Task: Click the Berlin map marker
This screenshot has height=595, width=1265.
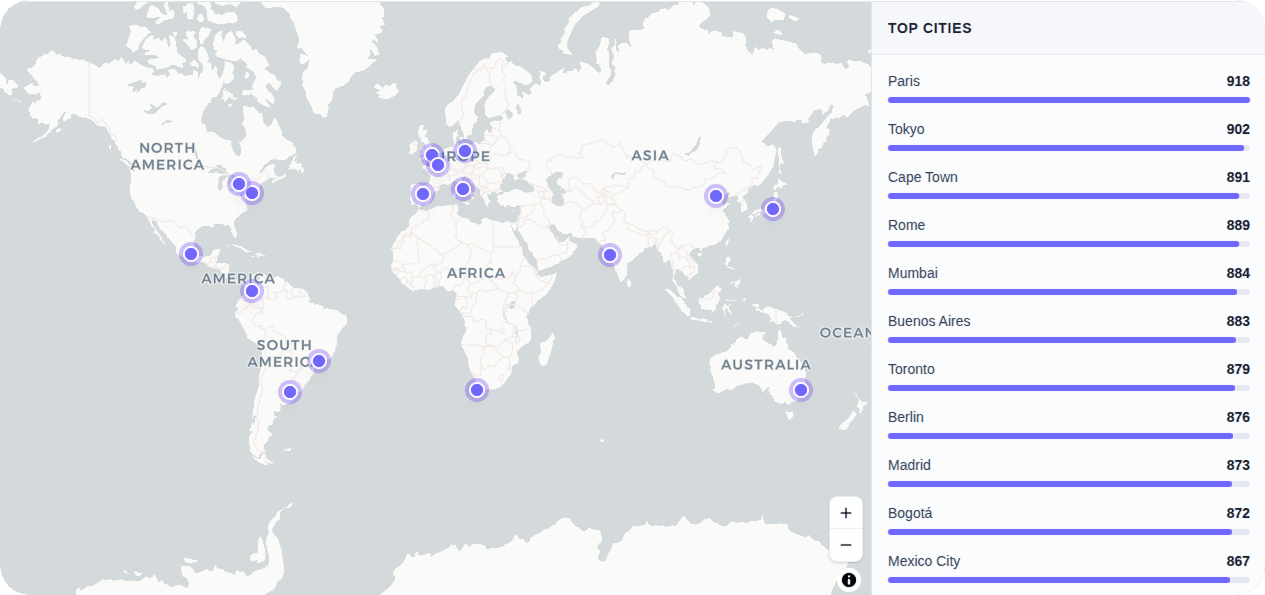Action: (x=465, y=151)
